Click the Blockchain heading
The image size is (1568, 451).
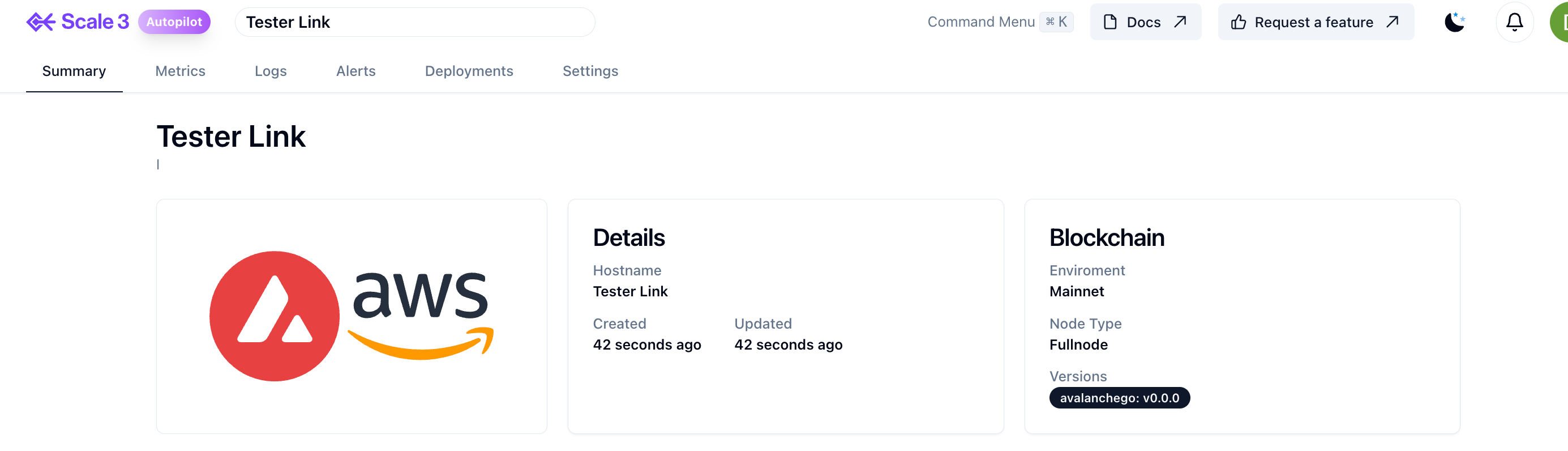[x=1107, y=238]
